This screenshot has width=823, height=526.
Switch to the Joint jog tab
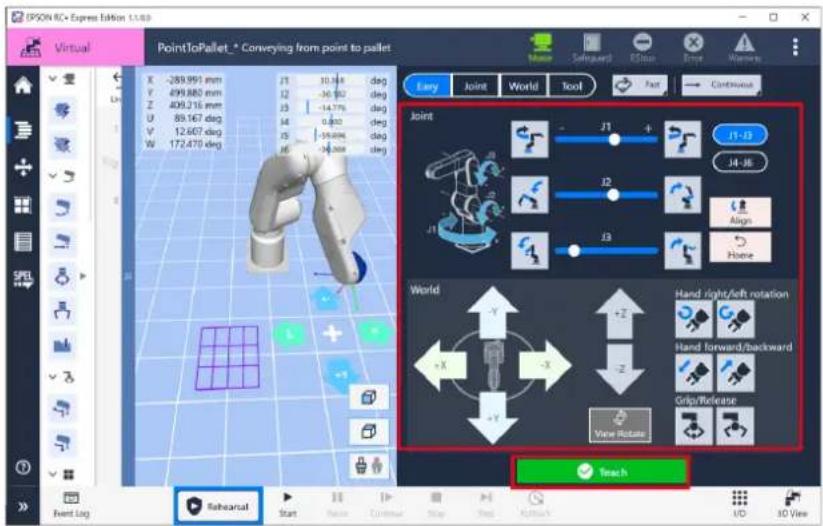click(x=476, y=86)
